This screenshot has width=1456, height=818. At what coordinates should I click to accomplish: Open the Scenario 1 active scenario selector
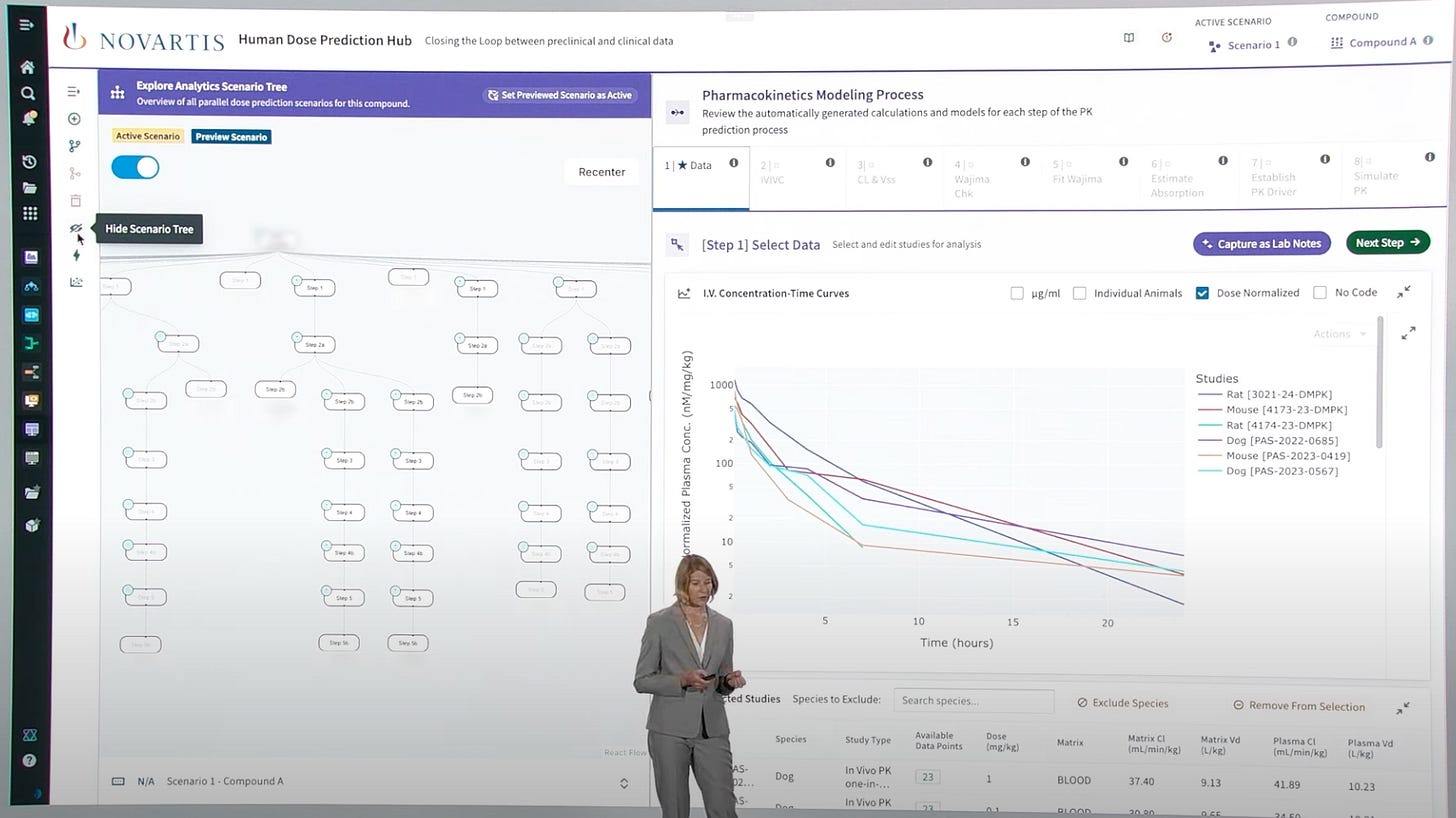click(x=1246, y=45)
